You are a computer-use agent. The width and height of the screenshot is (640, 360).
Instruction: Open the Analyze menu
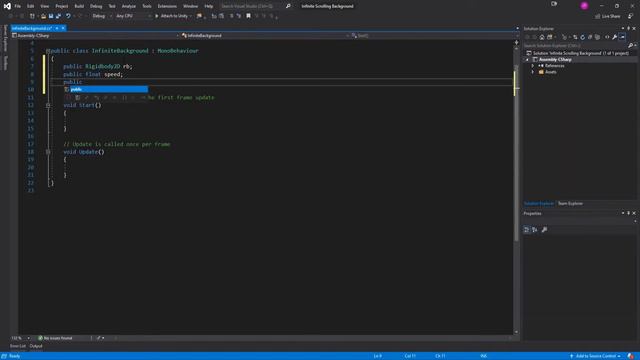point(129,6)
